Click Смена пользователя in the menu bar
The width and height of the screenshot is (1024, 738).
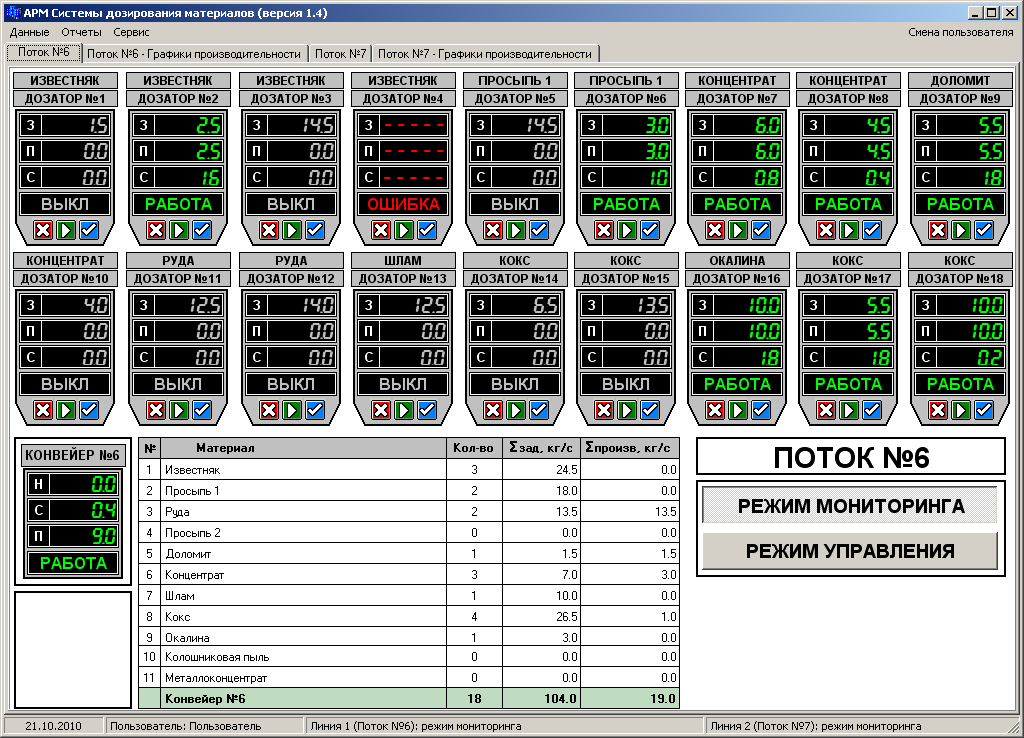coord(960,32)
